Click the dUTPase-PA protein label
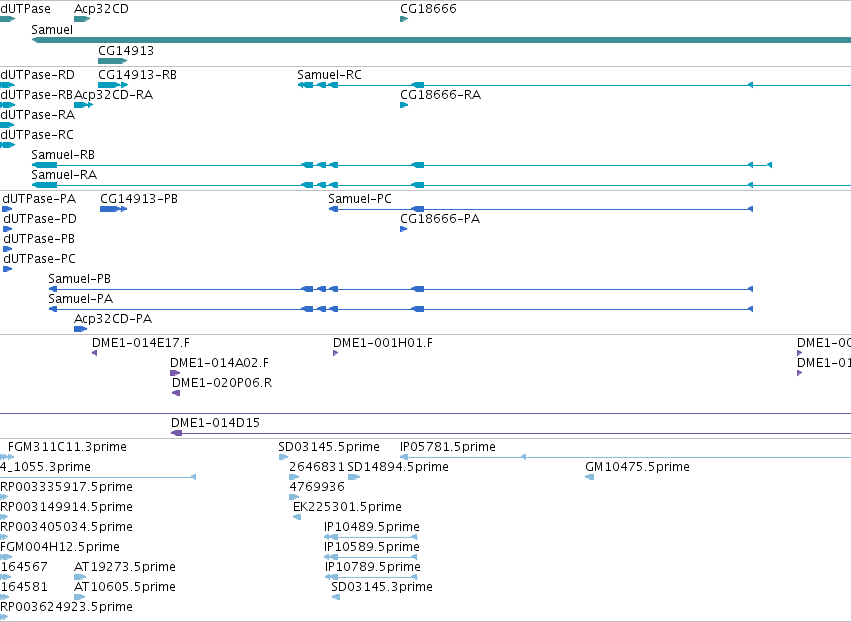The height and width of the screenshot is (622, 851). click(x=39, y=199)
